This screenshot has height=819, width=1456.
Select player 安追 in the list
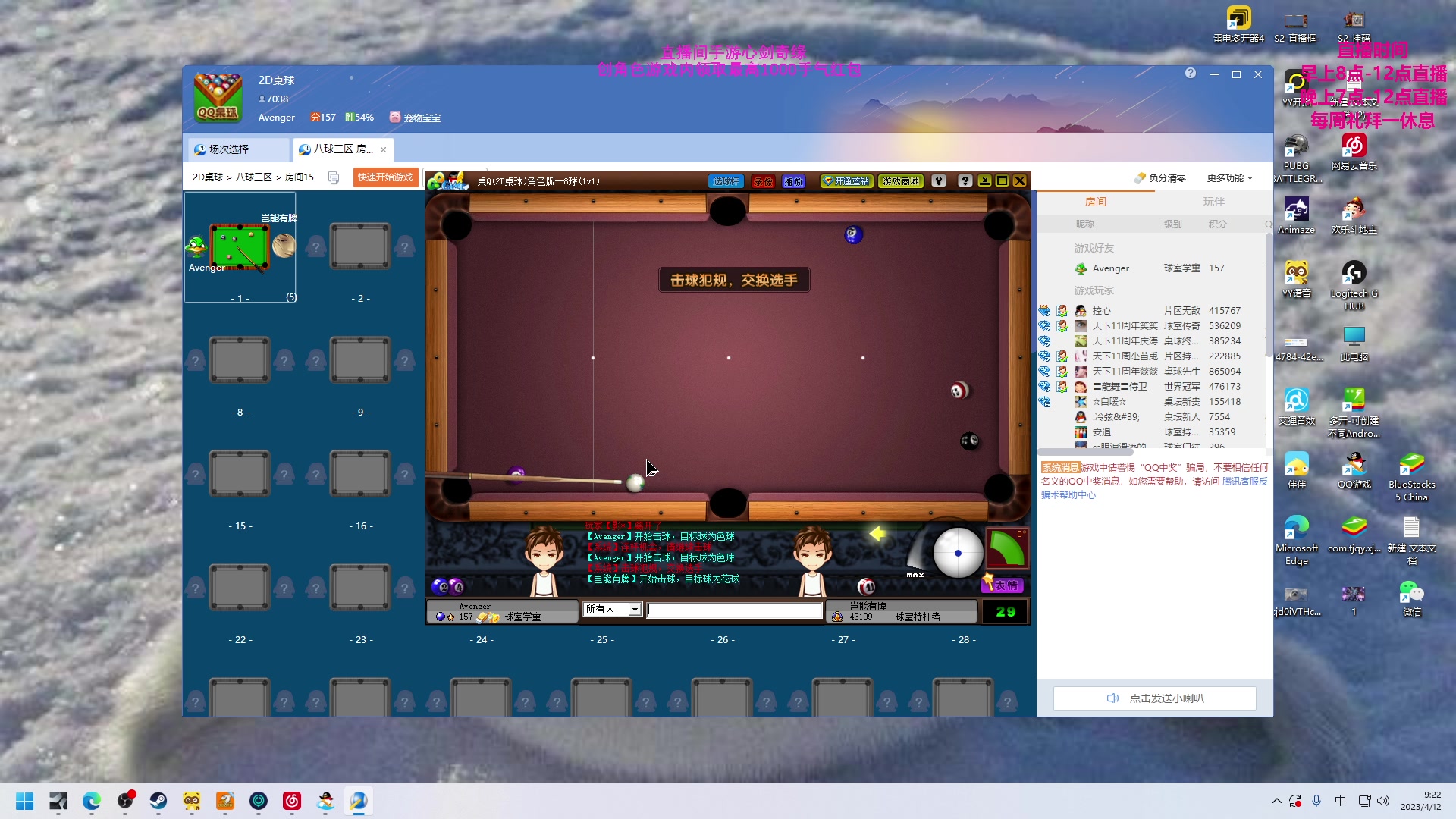click(1151, 432)
